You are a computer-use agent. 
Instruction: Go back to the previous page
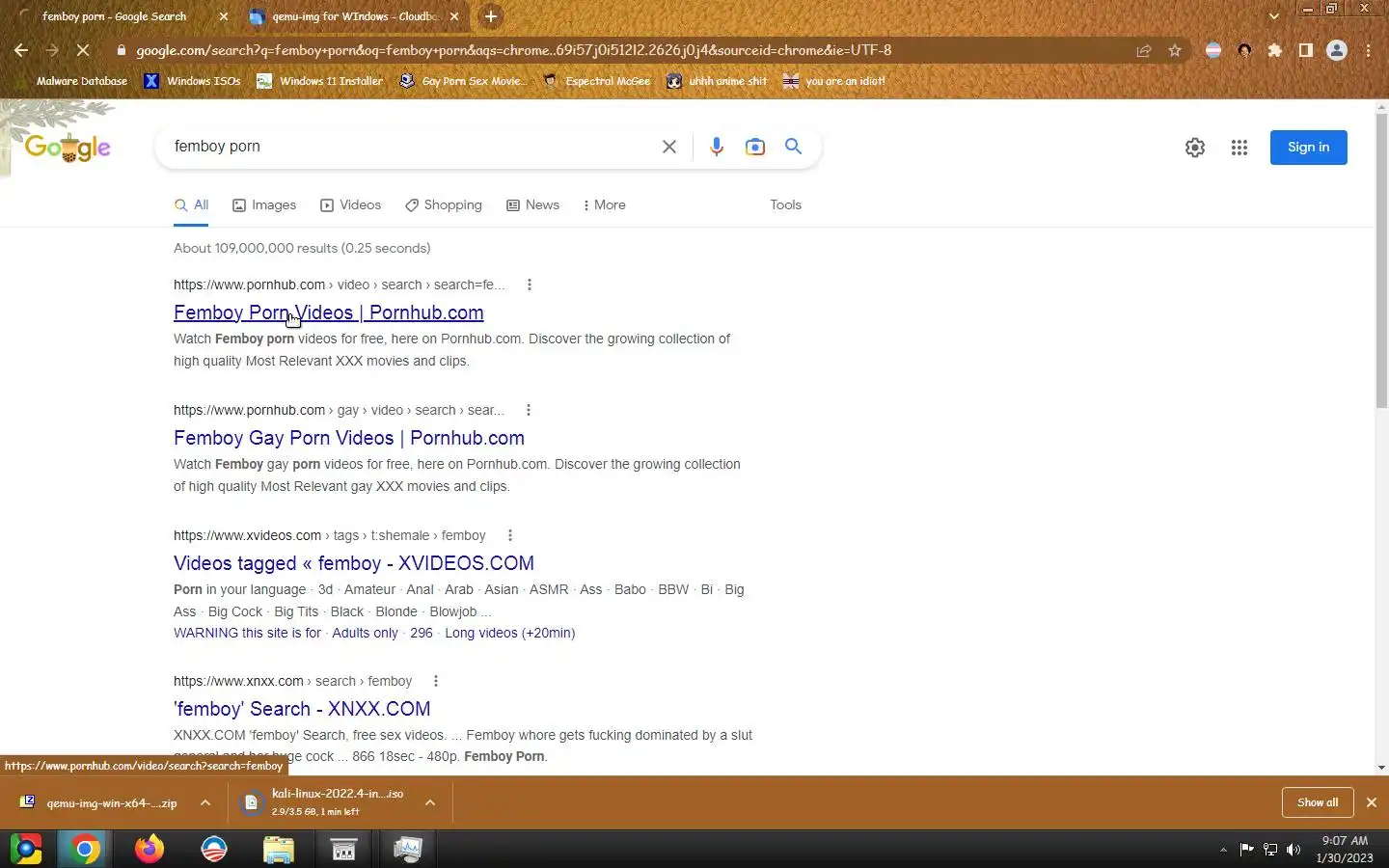[x=21, y=50]
